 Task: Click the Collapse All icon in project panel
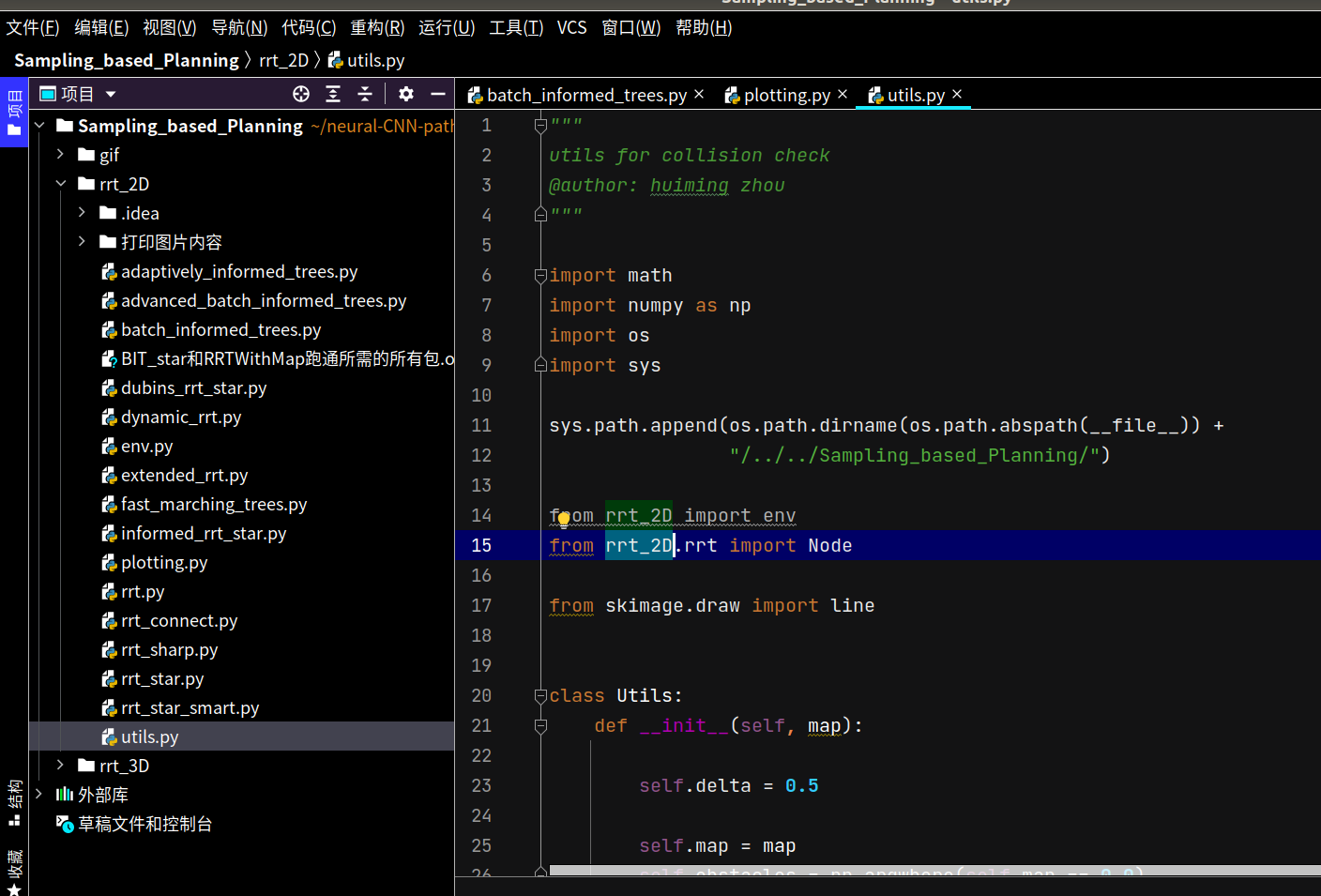tap(365, 94)
